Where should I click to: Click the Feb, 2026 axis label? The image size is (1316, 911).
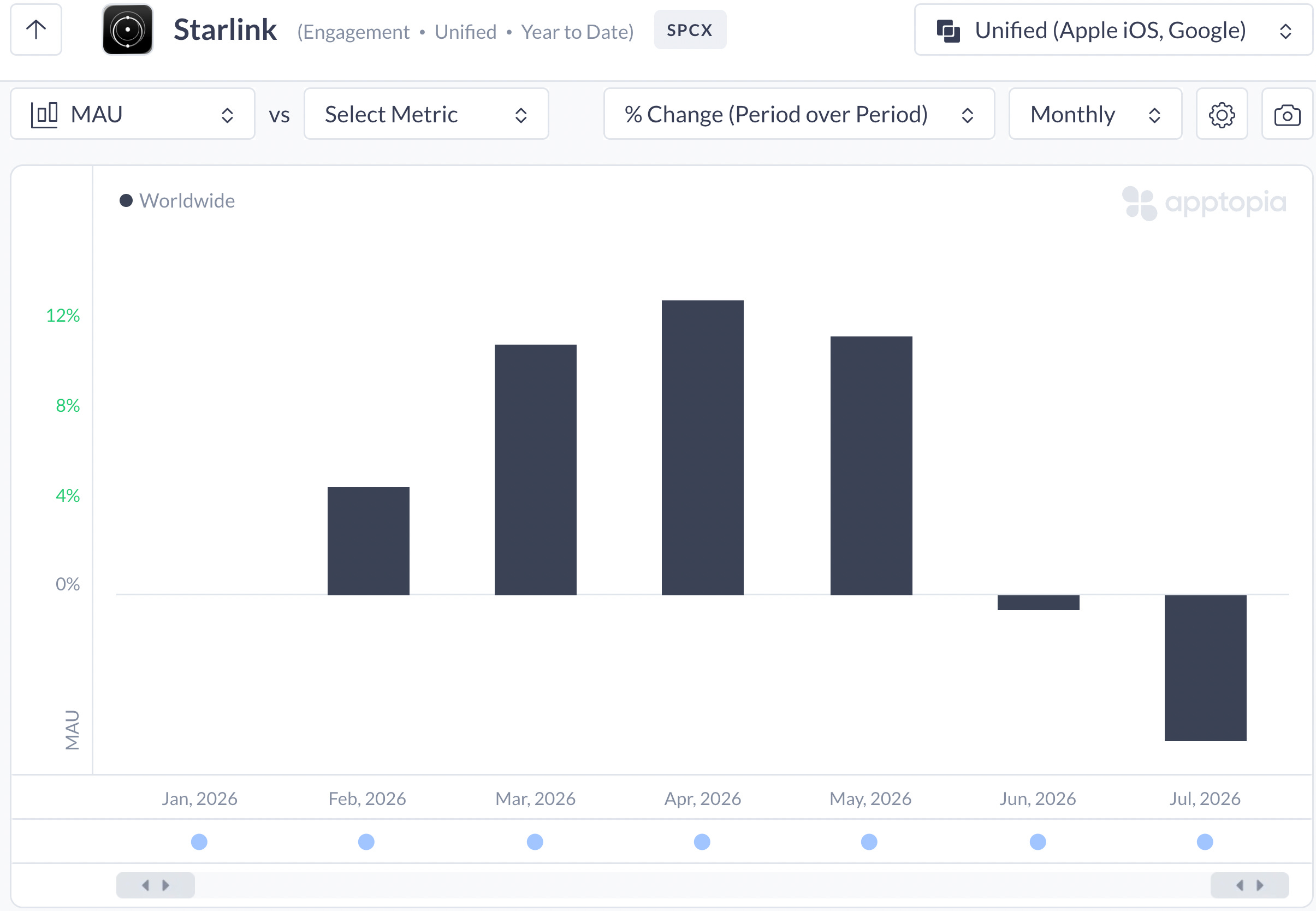tap(367, 798)
